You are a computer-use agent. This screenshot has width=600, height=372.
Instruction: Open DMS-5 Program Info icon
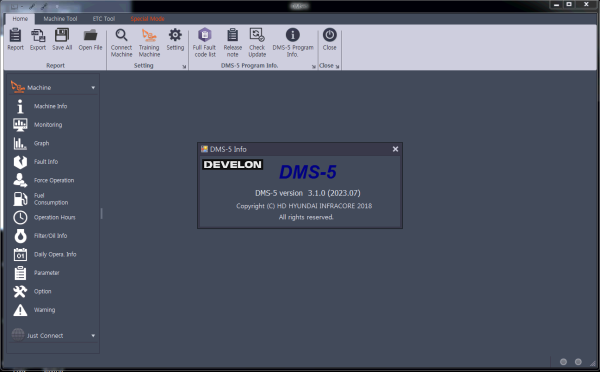293,35
